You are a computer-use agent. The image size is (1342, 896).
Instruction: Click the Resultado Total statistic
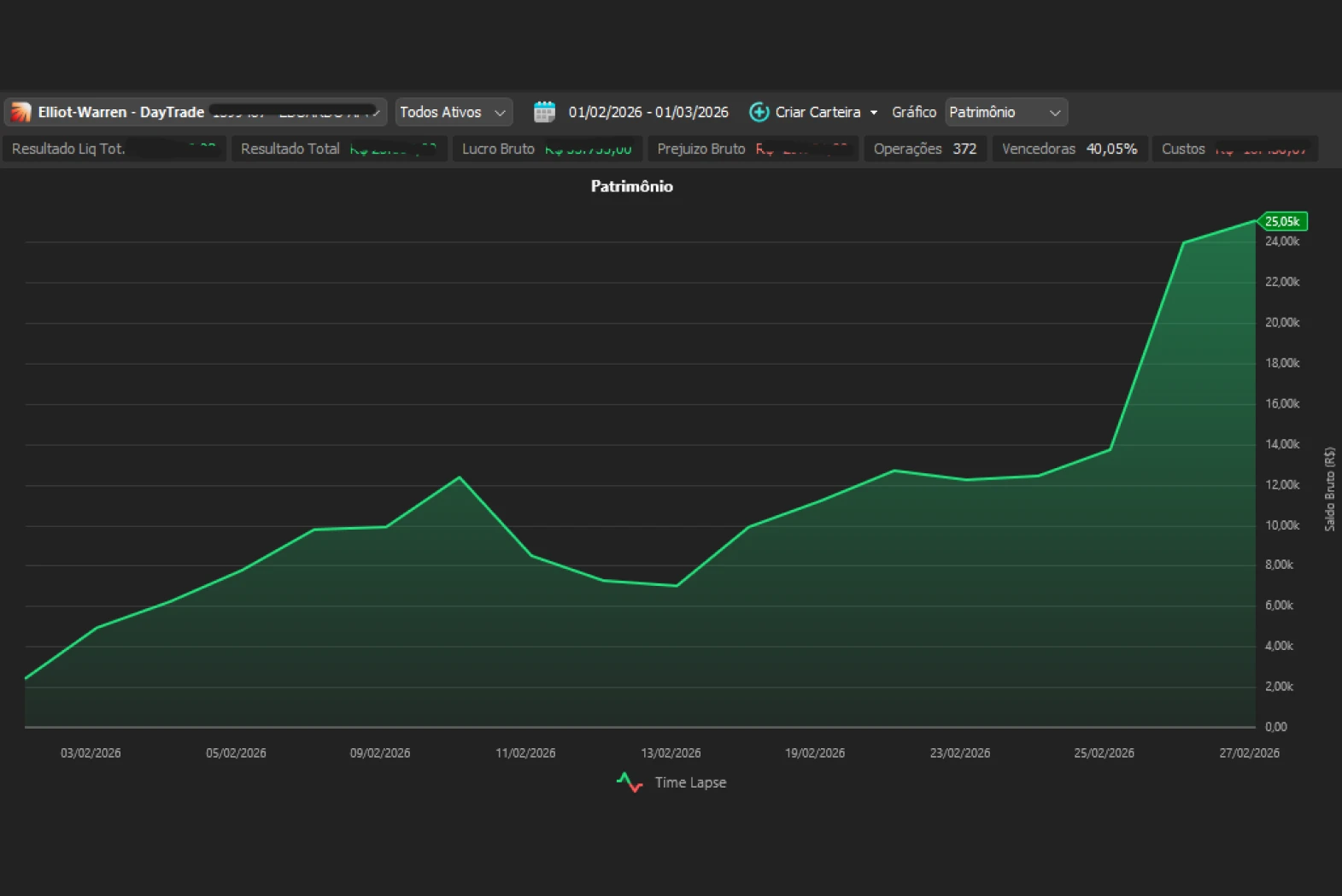point(339,149)
